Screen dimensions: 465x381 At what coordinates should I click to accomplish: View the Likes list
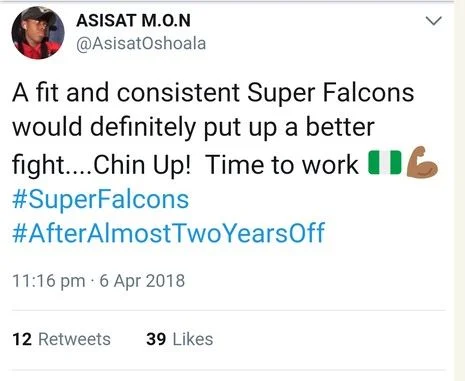coord(180,339)
